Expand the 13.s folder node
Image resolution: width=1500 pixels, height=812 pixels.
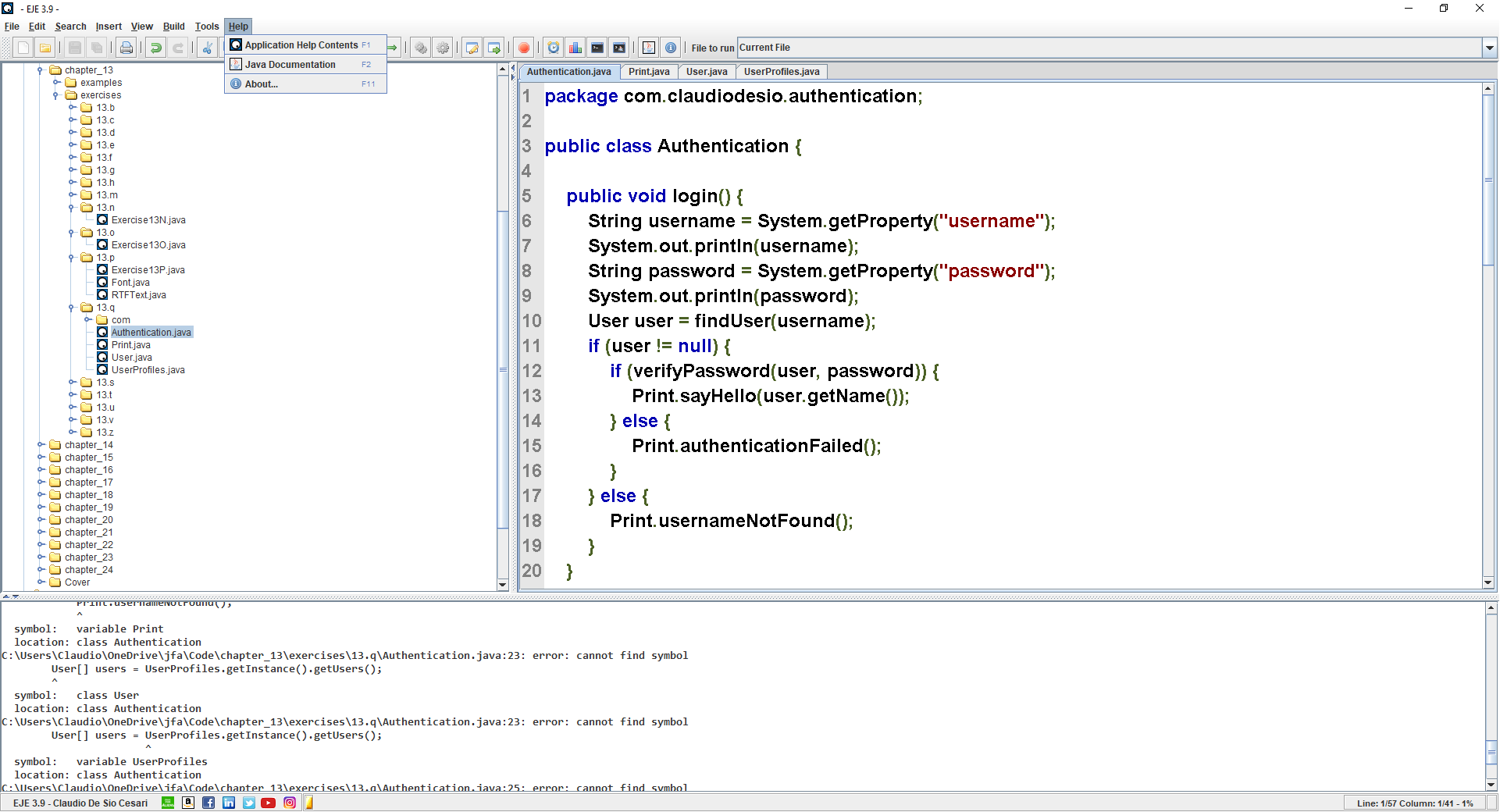pos(72,383)
